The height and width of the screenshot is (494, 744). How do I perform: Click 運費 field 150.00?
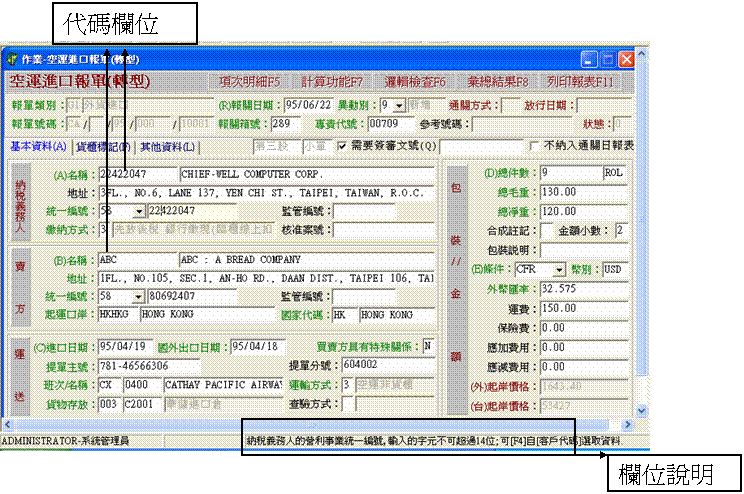click(x=584, y=308)
